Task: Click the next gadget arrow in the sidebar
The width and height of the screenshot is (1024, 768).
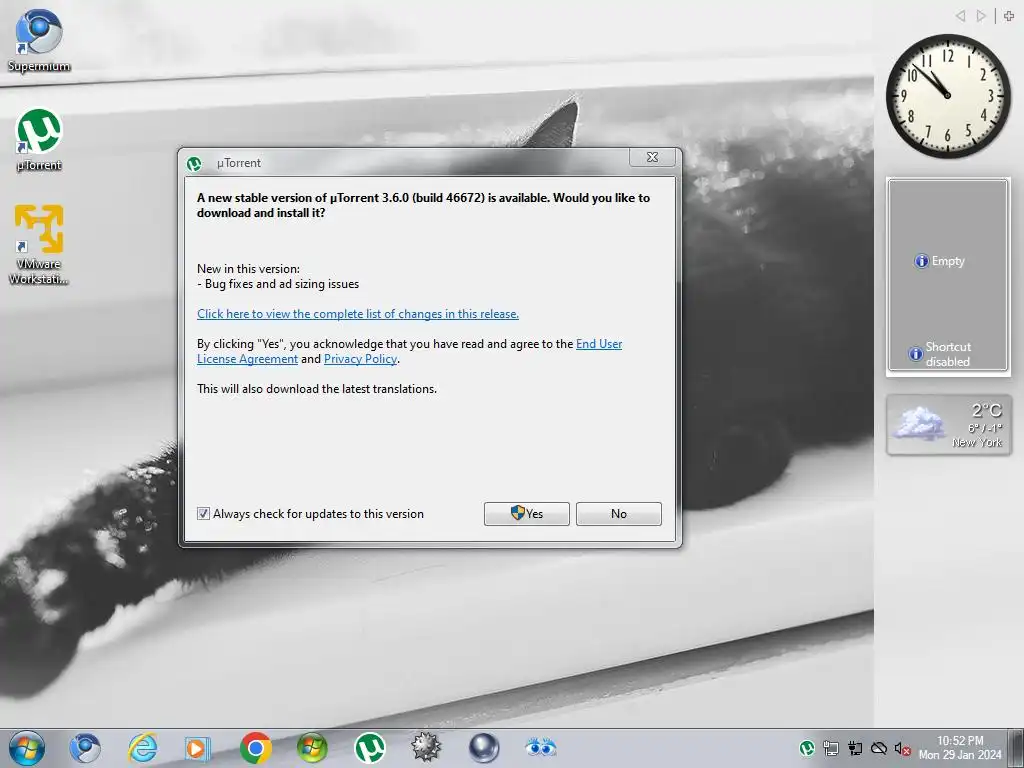Action: 981,16
